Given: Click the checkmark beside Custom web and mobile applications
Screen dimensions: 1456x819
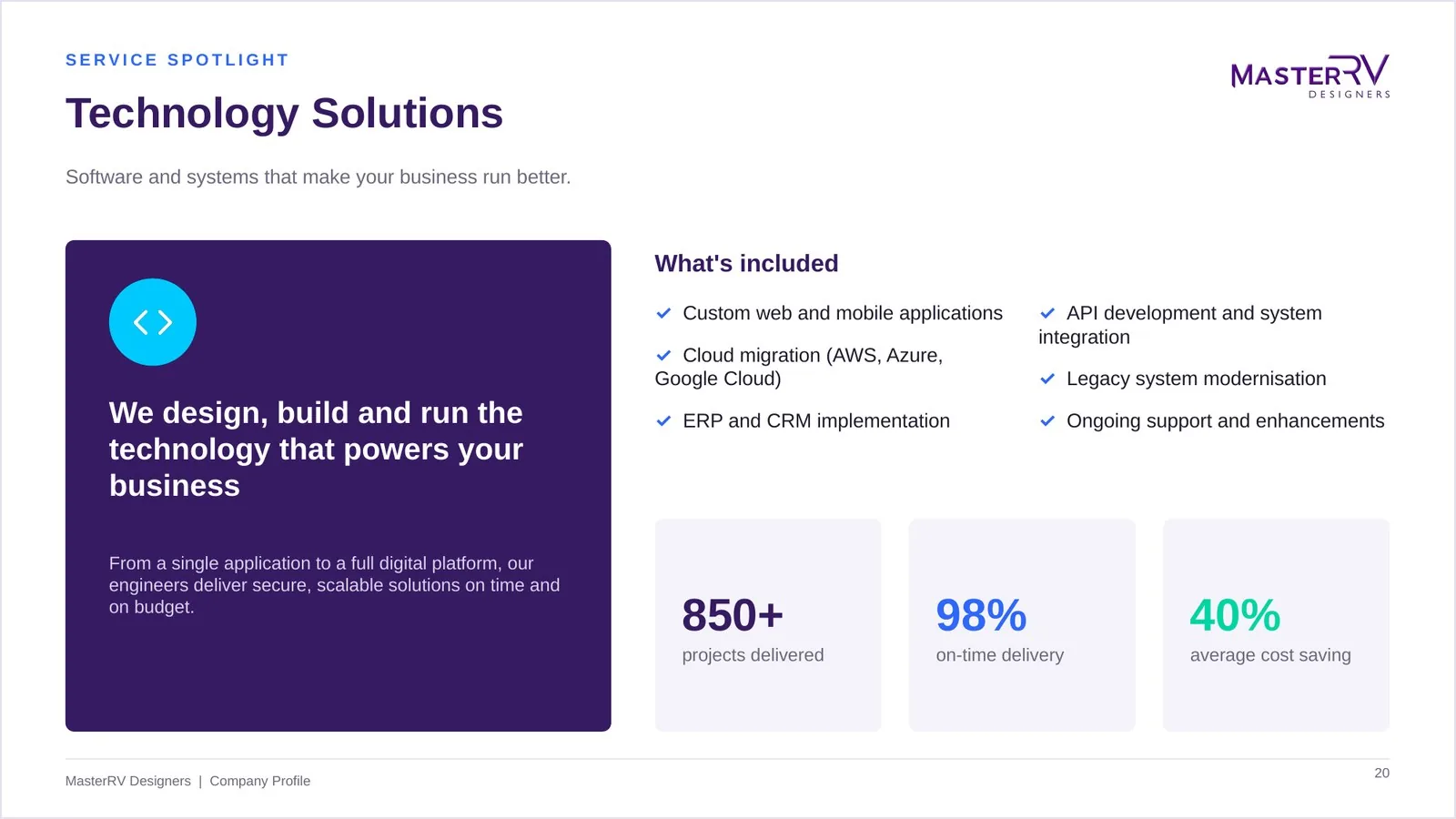Looking at the screenshot, I should click(x=664, y=313).
